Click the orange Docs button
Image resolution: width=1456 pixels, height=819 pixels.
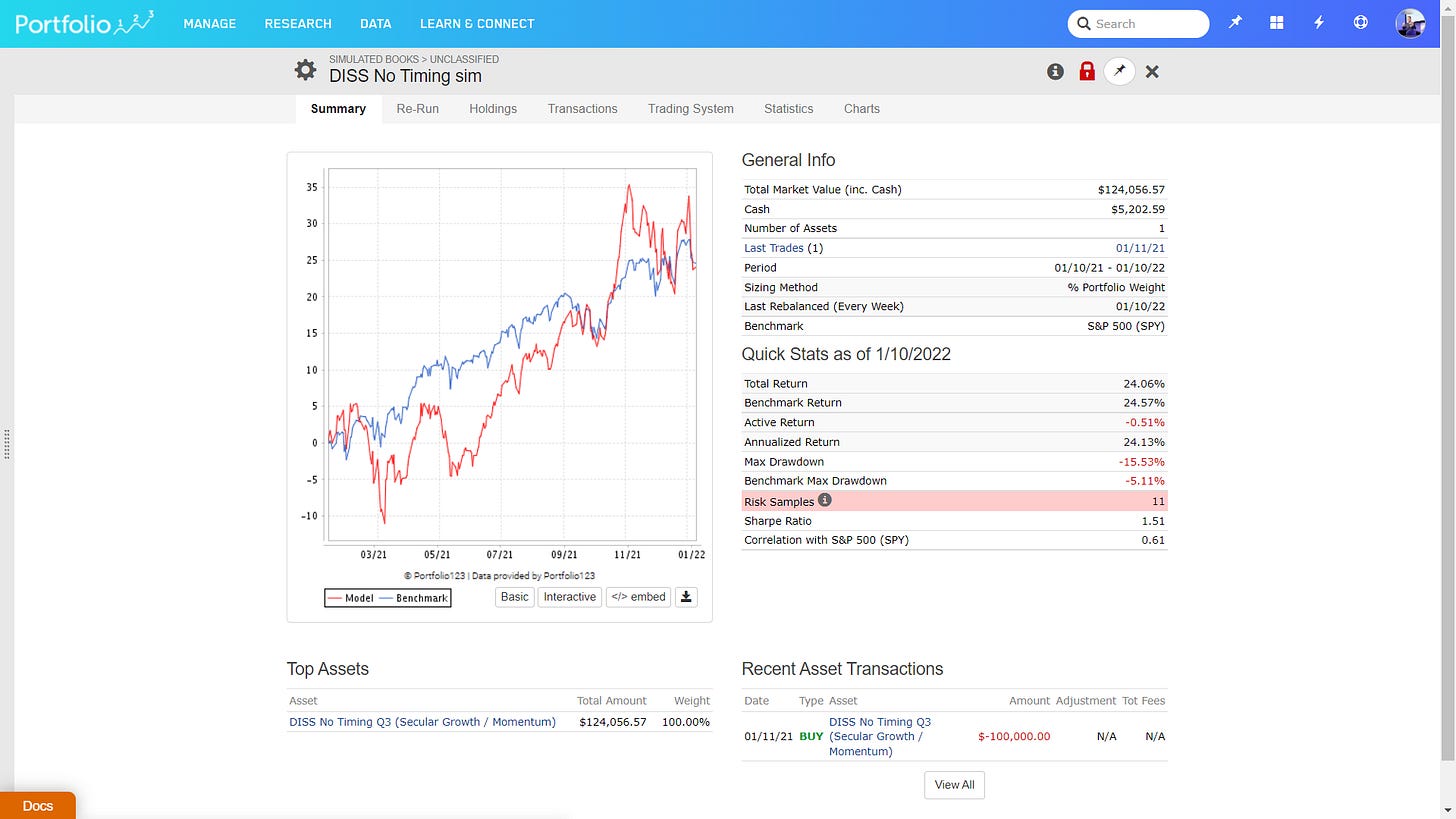click(x=38, y=805)
